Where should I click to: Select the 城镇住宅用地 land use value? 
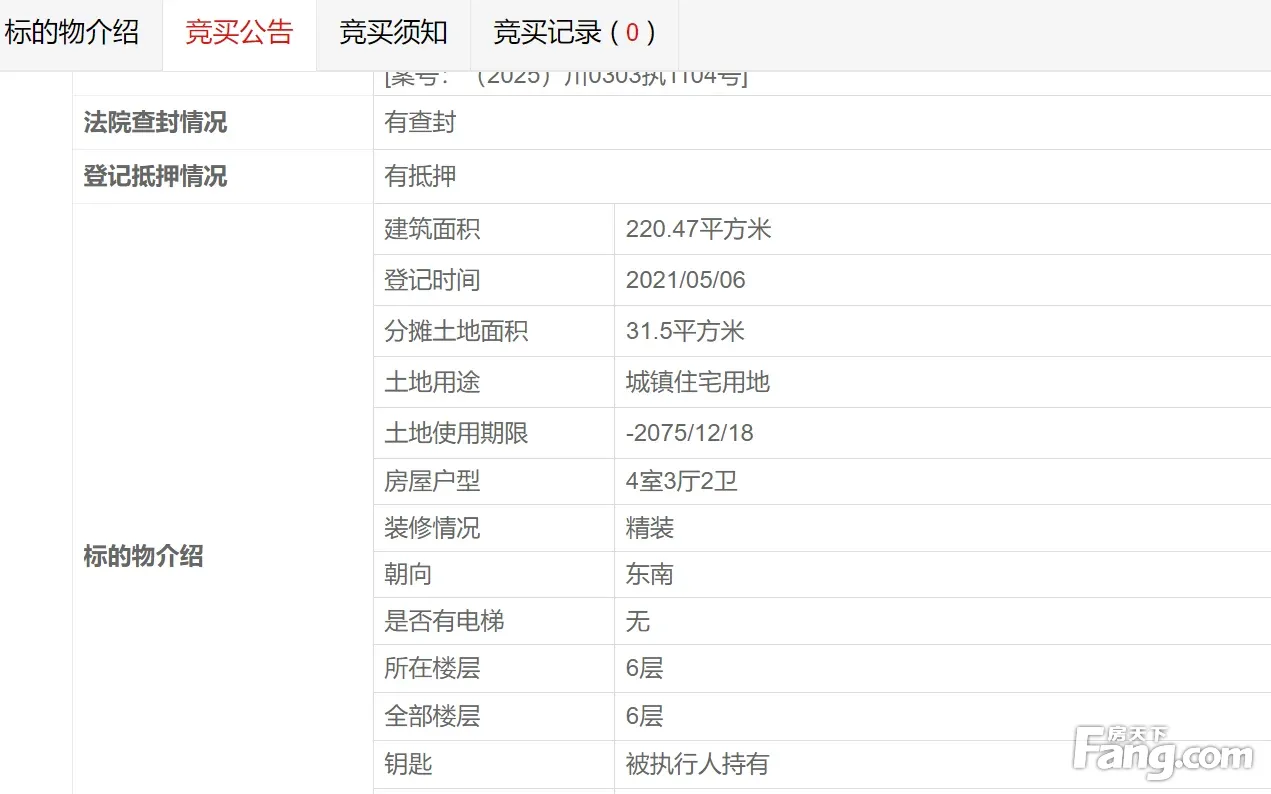(698, 382)
